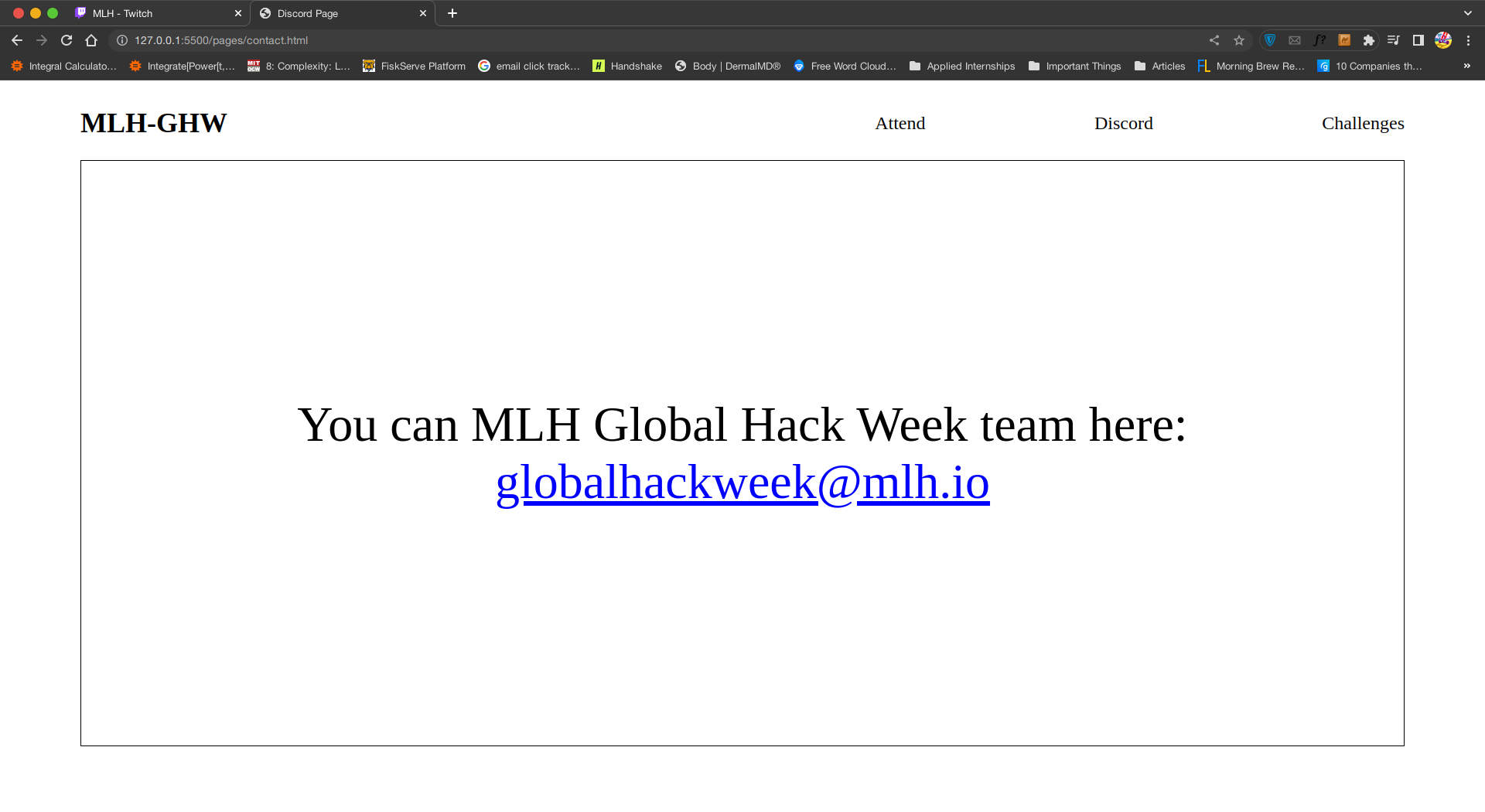Open the Free Word Cloud bookmark

[x=845, y=66]
